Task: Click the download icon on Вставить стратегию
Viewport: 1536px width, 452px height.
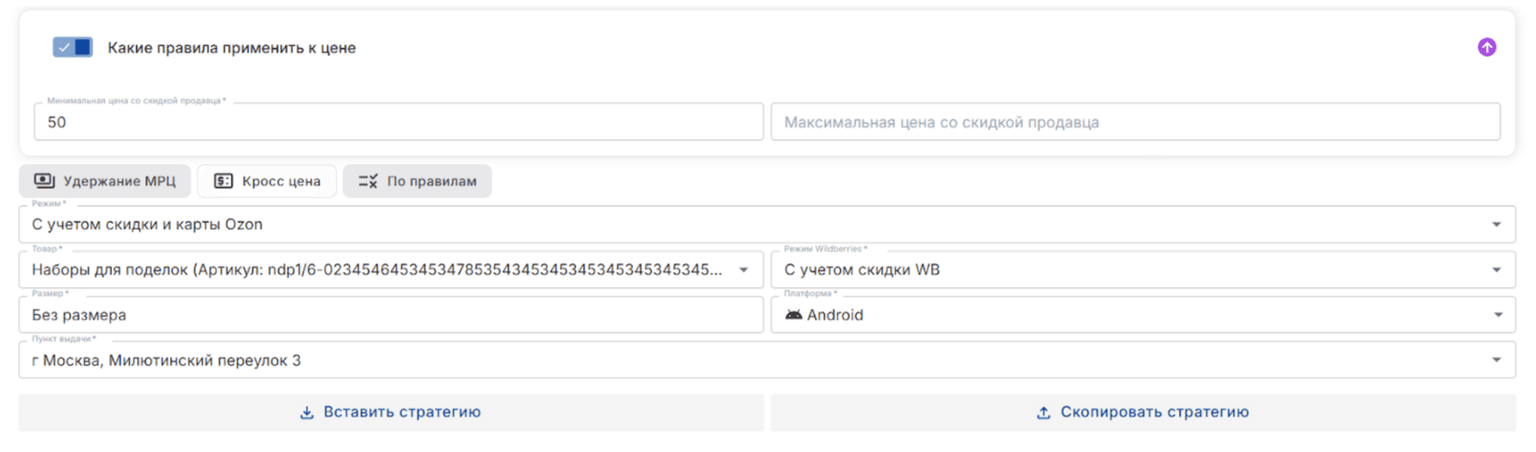Action: (307, 412)
